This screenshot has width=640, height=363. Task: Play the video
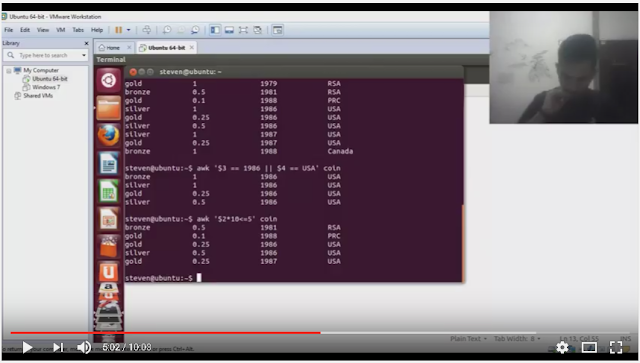click(27, 347)
